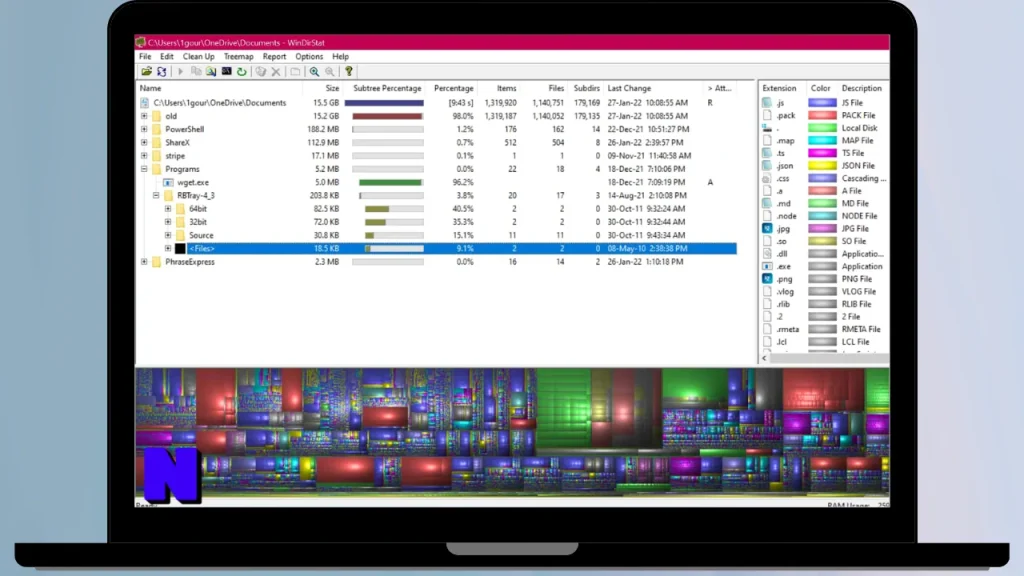Image resolution: width=1024 pixels, height=576 pixels.
Task: Click the blue .js color swatch
Action: tap(822, 103)
